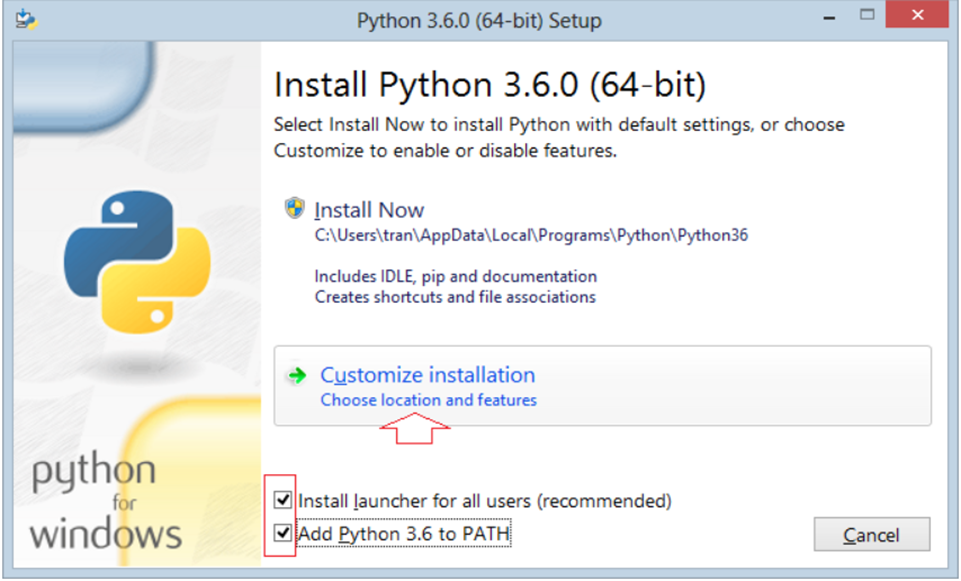This screenshot has height=581, width=961.
Task: Click the Add Python 3.6 to PATH label
Action: tap(404, 533)
